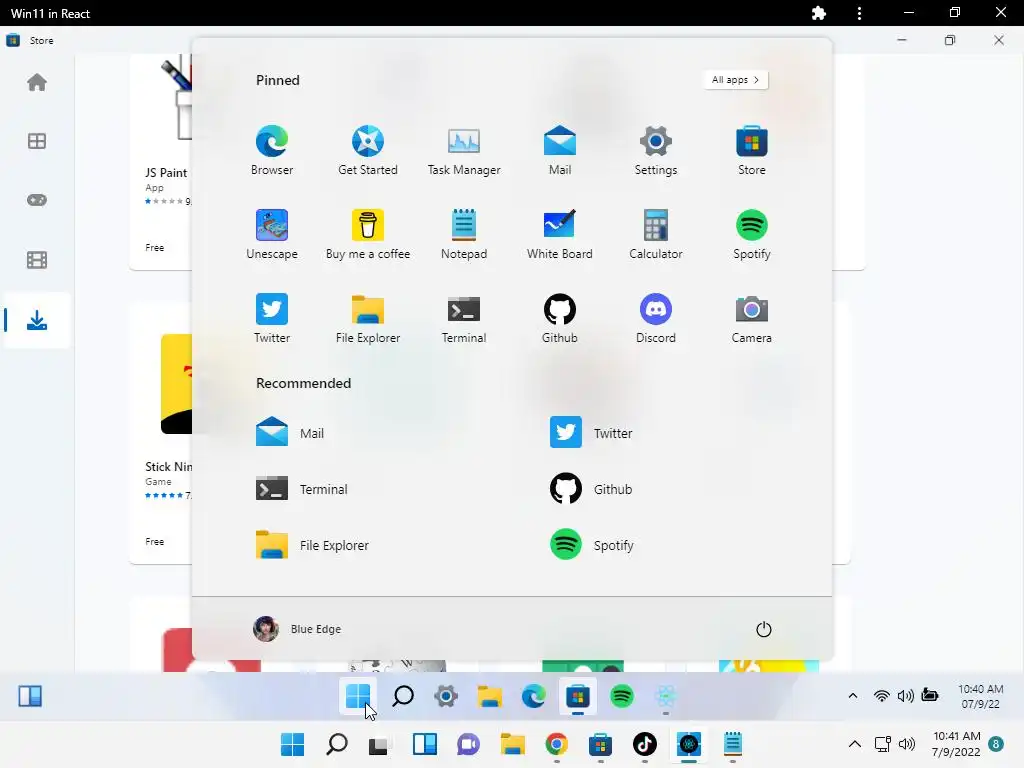The width and height of the screenshot is (1024, 768).
Task: Click the battery icon in inner tray
Action: pyautogui.click(x=930, y=696)
